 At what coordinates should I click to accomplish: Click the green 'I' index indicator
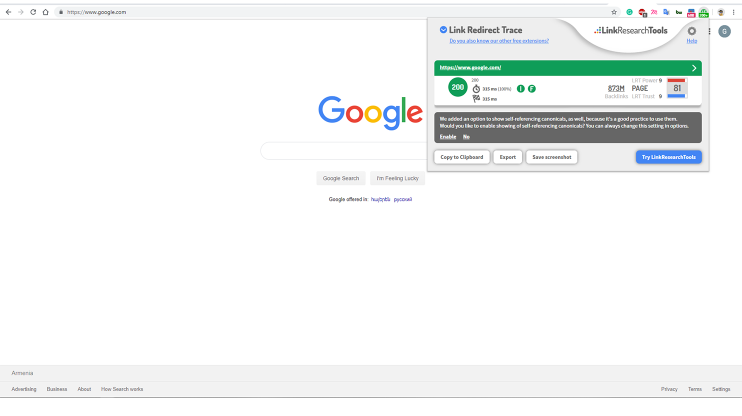click(x=521, y=89)
